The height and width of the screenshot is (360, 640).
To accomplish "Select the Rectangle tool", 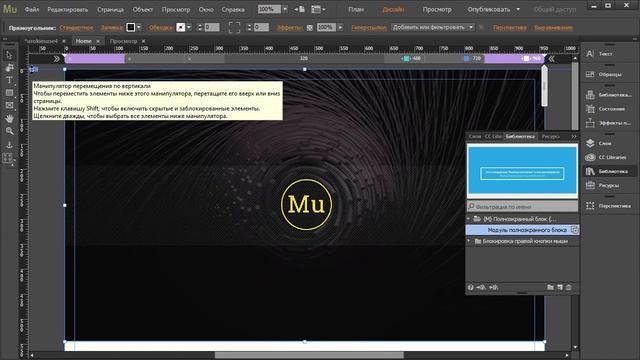I will click(9, 93).
